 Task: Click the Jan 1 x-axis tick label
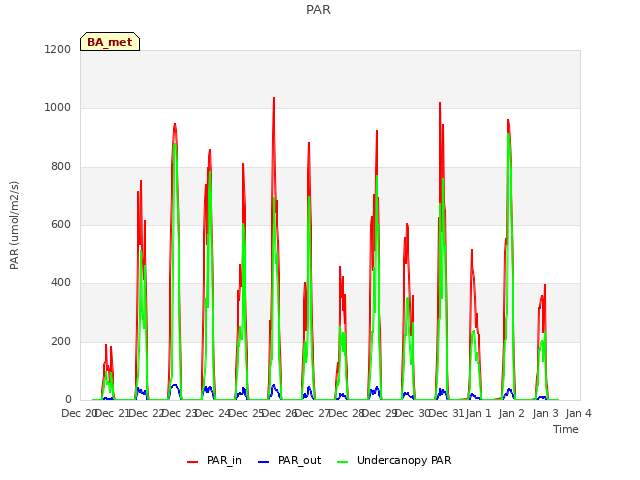(x=478, y=413)
